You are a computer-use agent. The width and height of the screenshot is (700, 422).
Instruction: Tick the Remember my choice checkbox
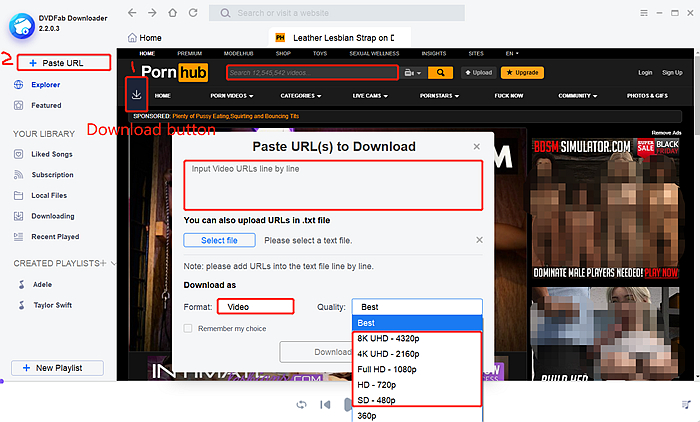pos(188,328)
